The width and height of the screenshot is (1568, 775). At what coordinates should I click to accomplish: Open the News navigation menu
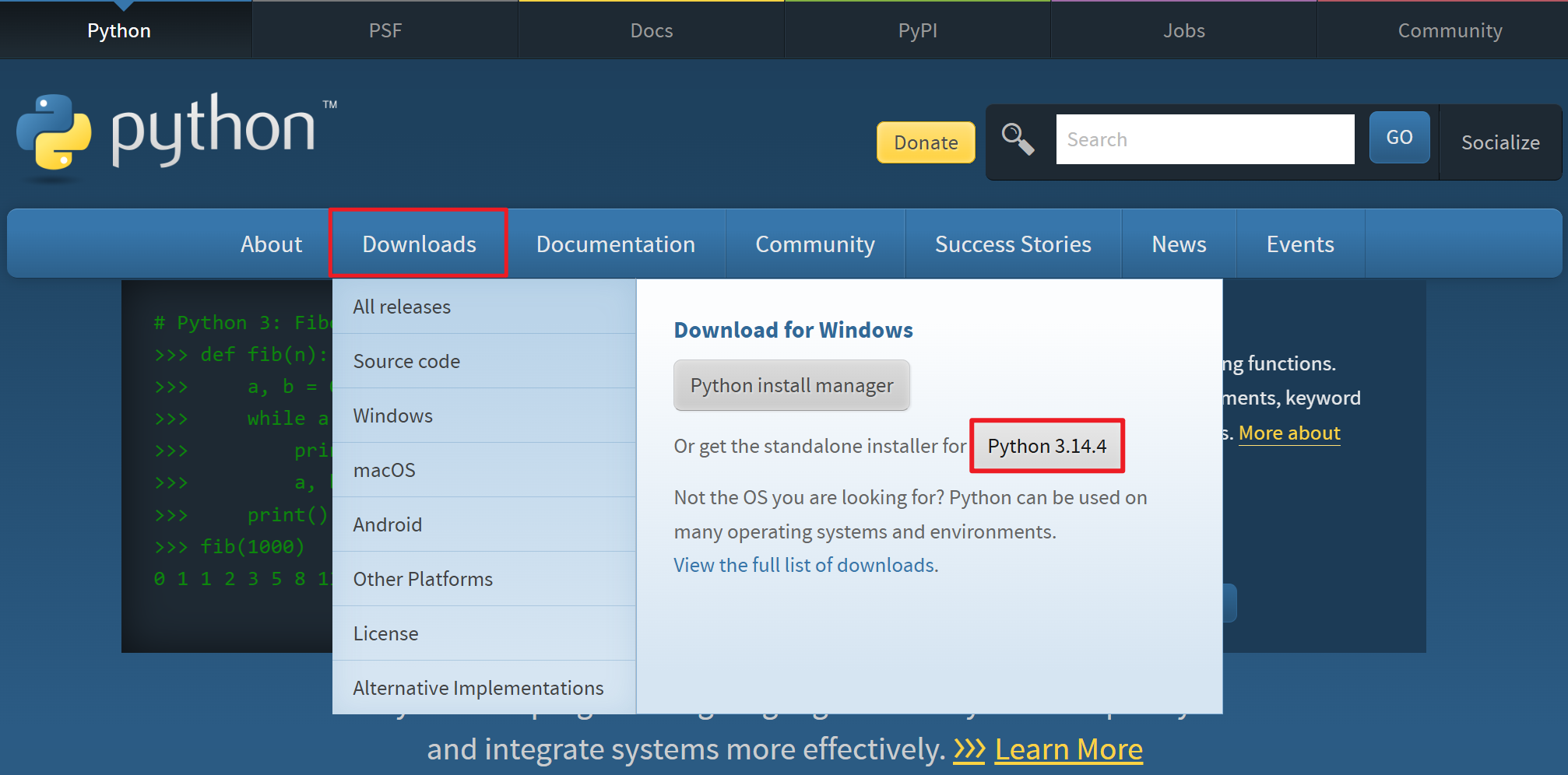click(1179, 244)
